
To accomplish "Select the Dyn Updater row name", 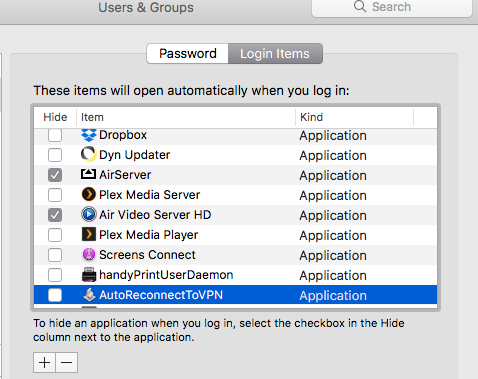I will 135,155.
